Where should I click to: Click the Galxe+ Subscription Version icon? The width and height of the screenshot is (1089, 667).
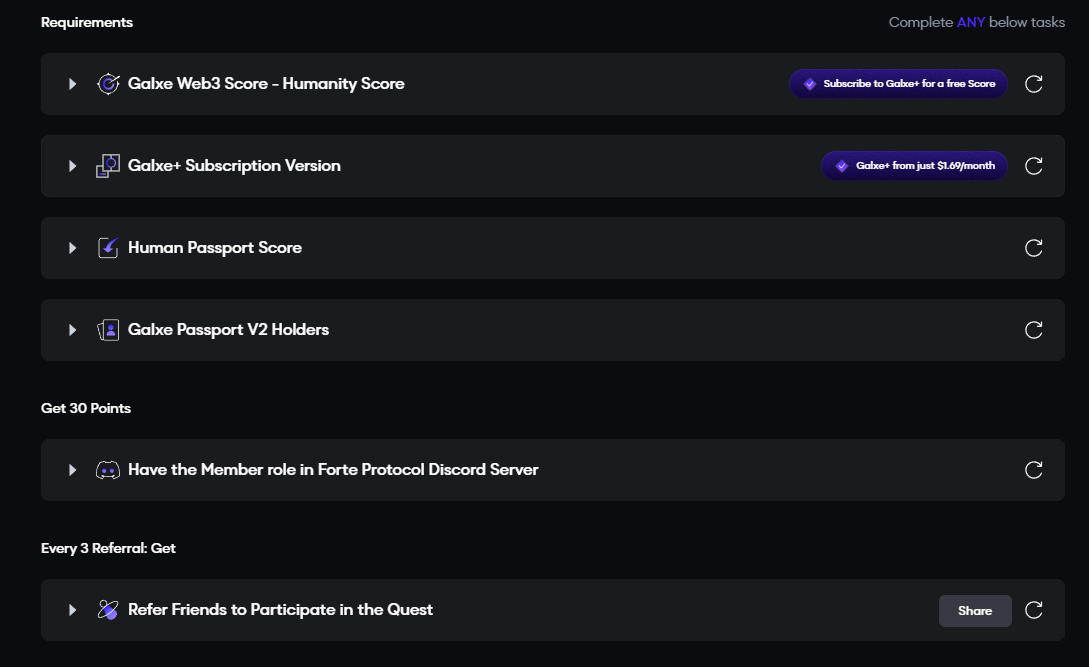click(x=108, y=166)
